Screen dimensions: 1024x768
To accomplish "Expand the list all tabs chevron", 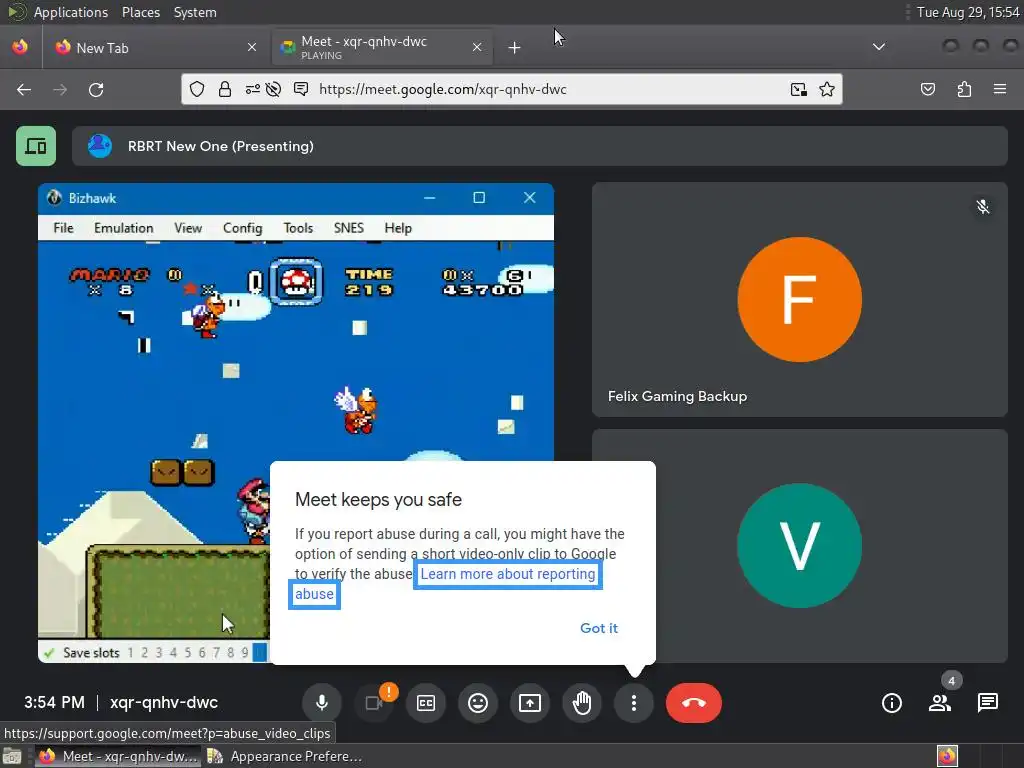I will pyautogui.click(x=879, y=47).
